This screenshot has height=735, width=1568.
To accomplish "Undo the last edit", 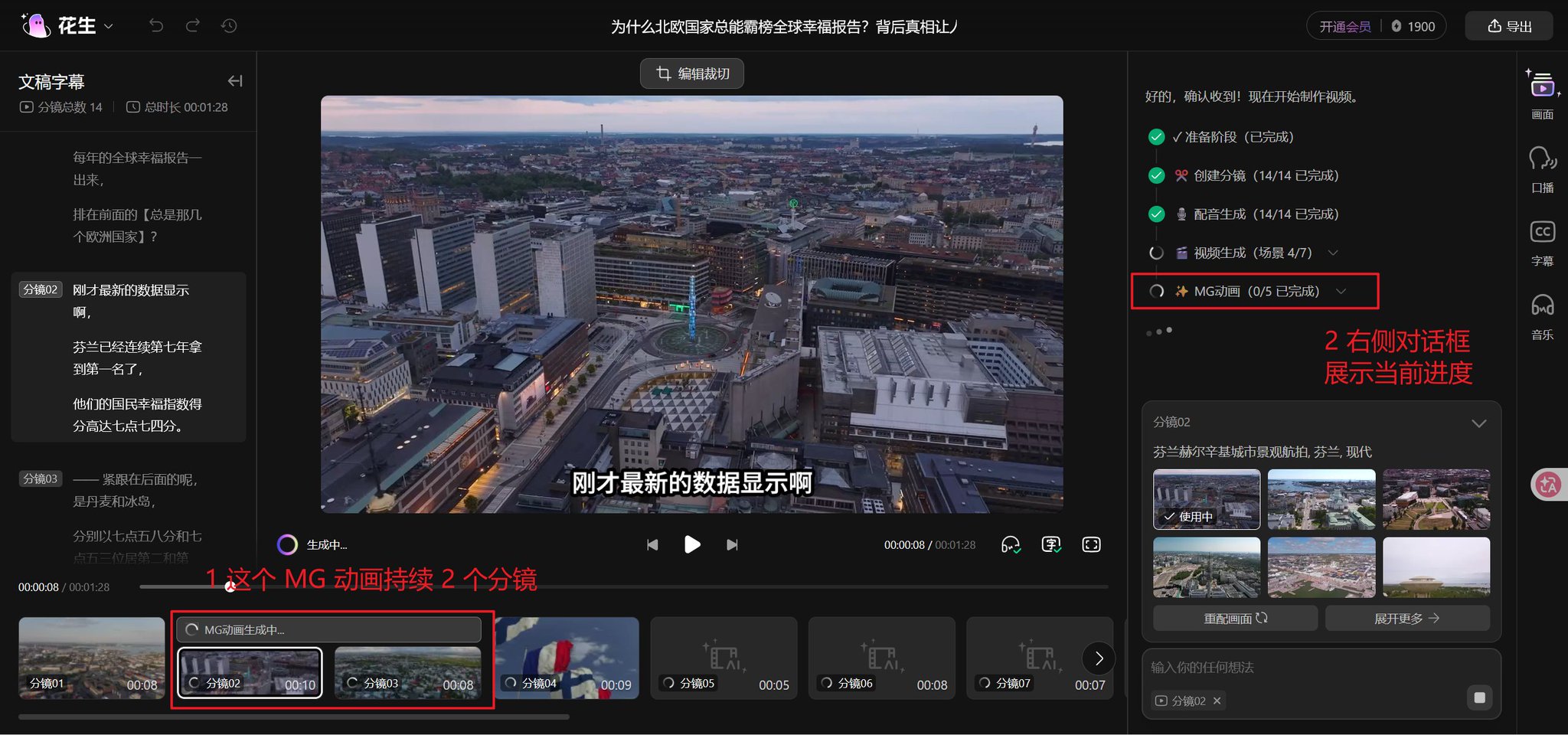I will [156, 26].
